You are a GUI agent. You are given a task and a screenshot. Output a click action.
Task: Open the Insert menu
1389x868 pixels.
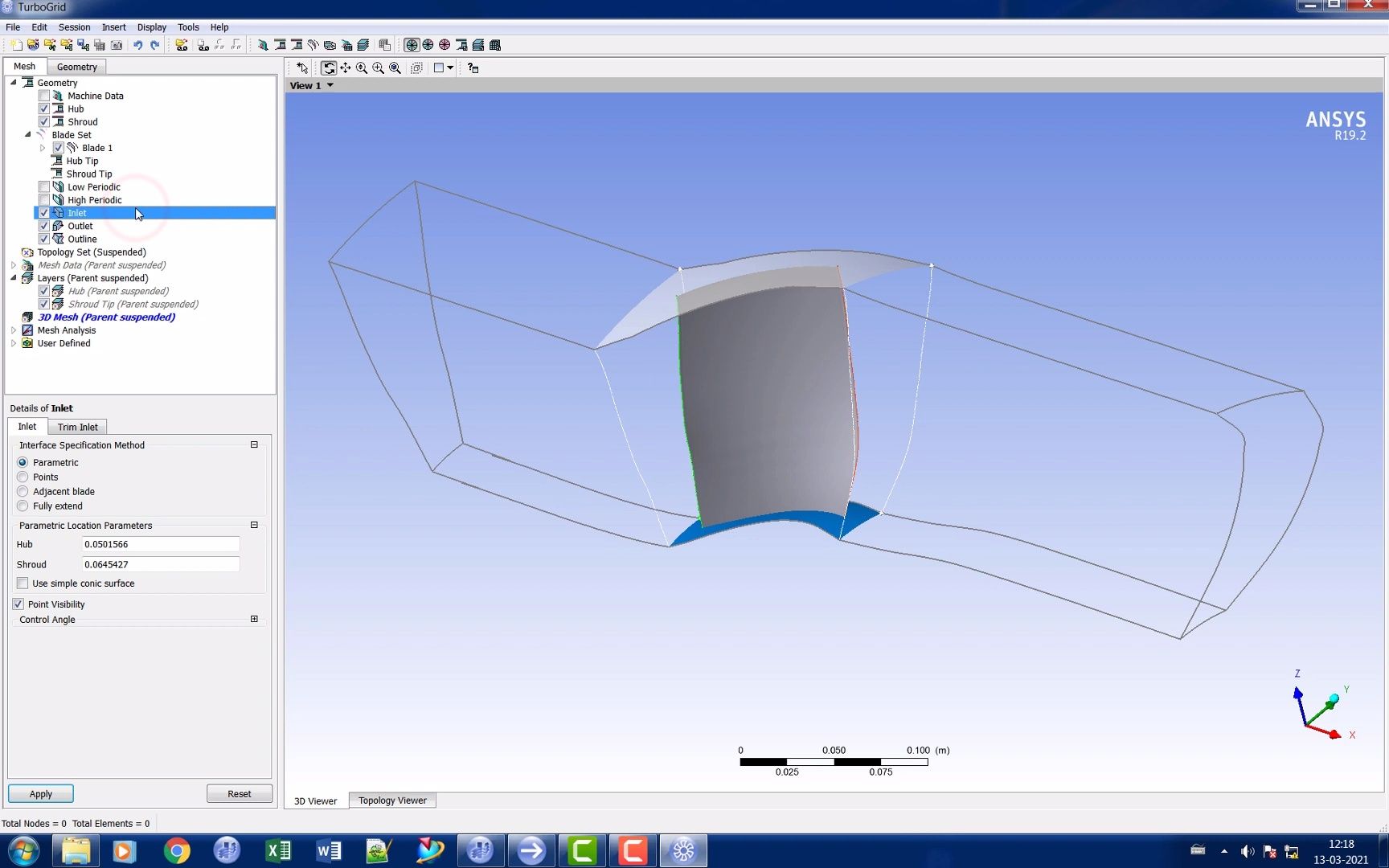(113, 27)
